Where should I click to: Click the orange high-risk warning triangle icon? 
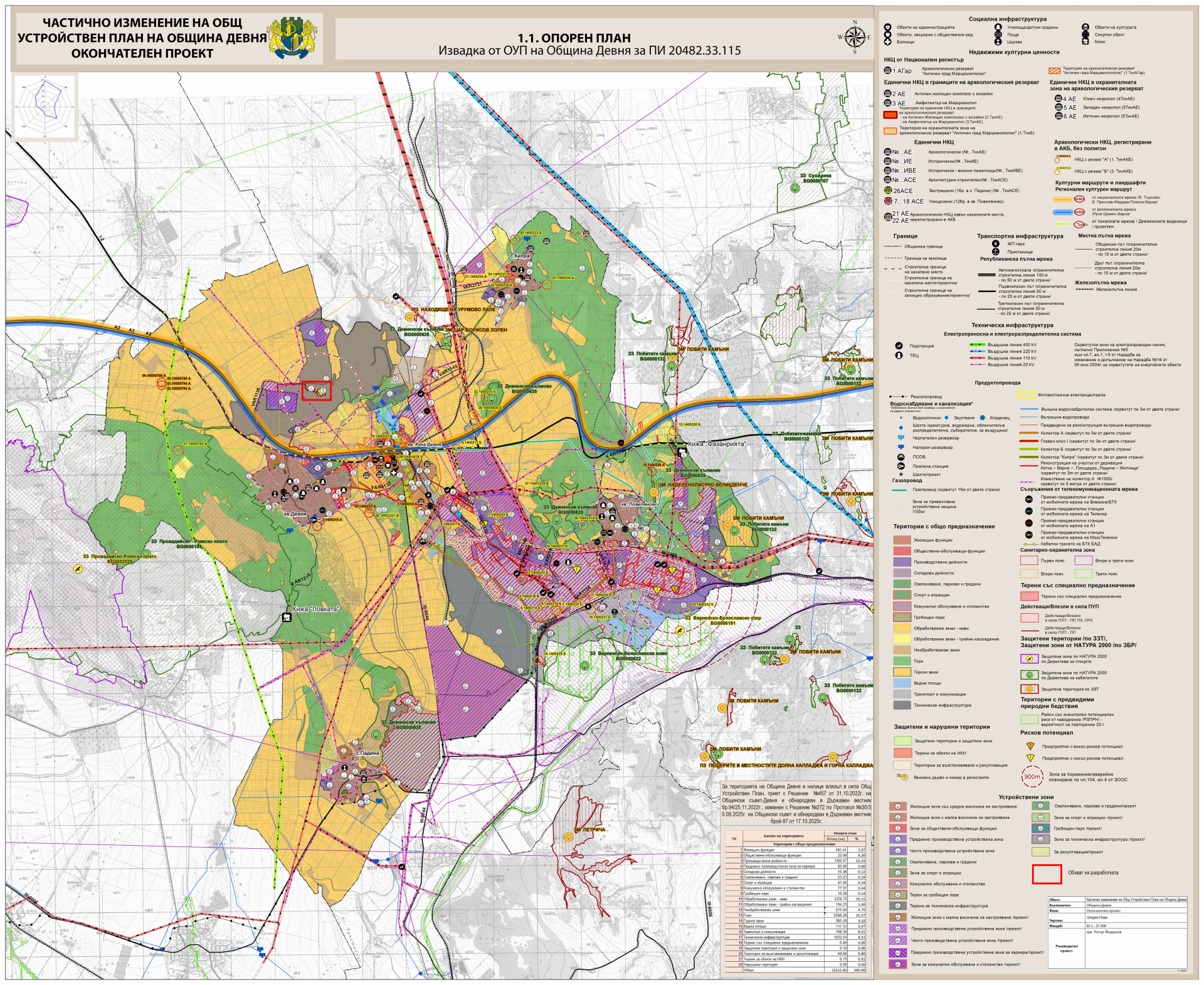pos(1030,746)
